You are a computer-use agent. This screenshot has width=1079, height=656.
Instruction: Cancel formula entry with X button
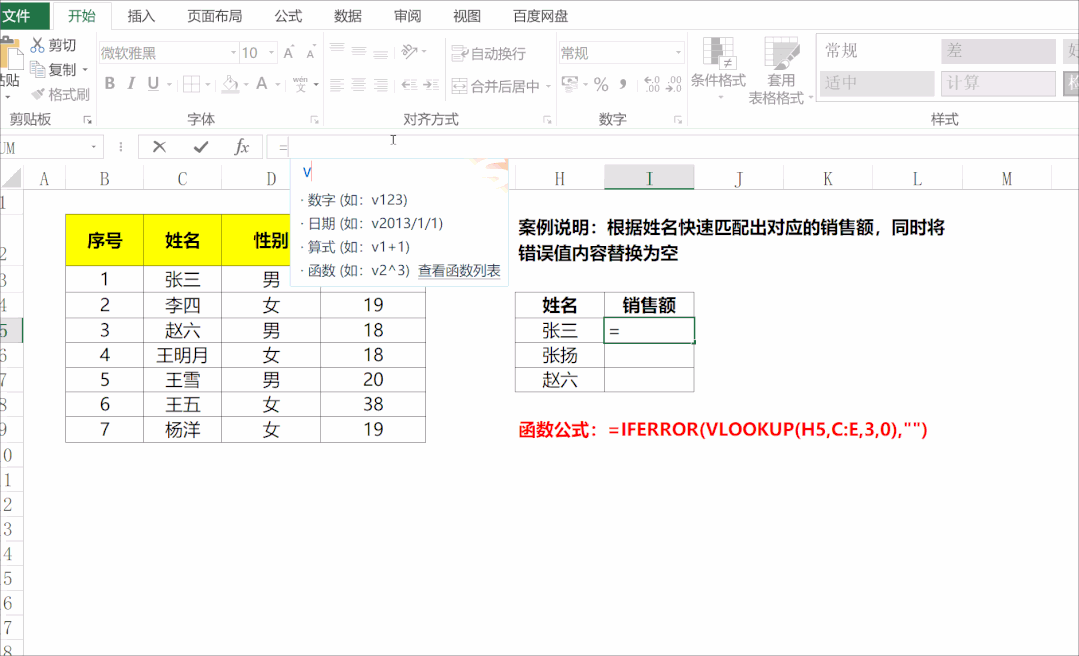tap(159, 147)
